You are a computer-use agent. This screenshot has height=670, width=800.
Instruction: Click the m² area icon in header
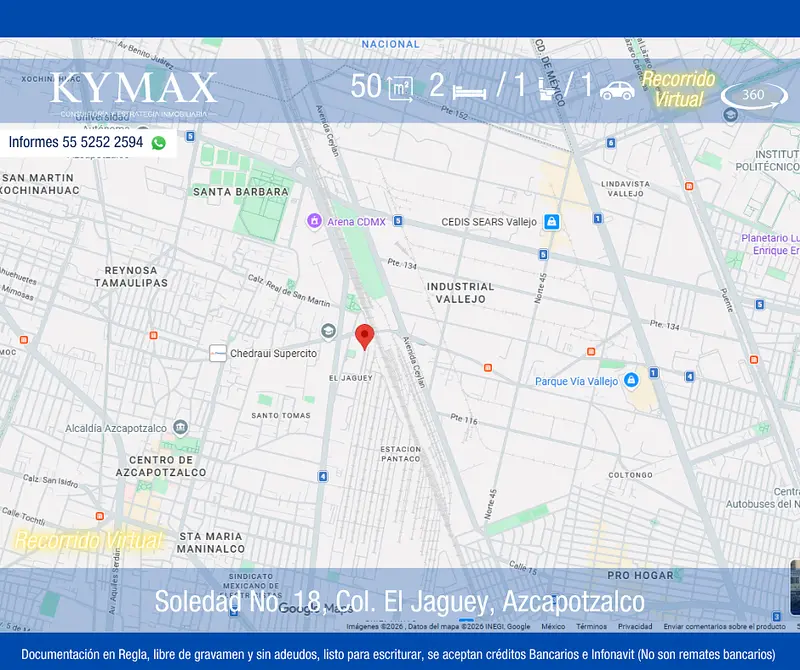point(400,89)
